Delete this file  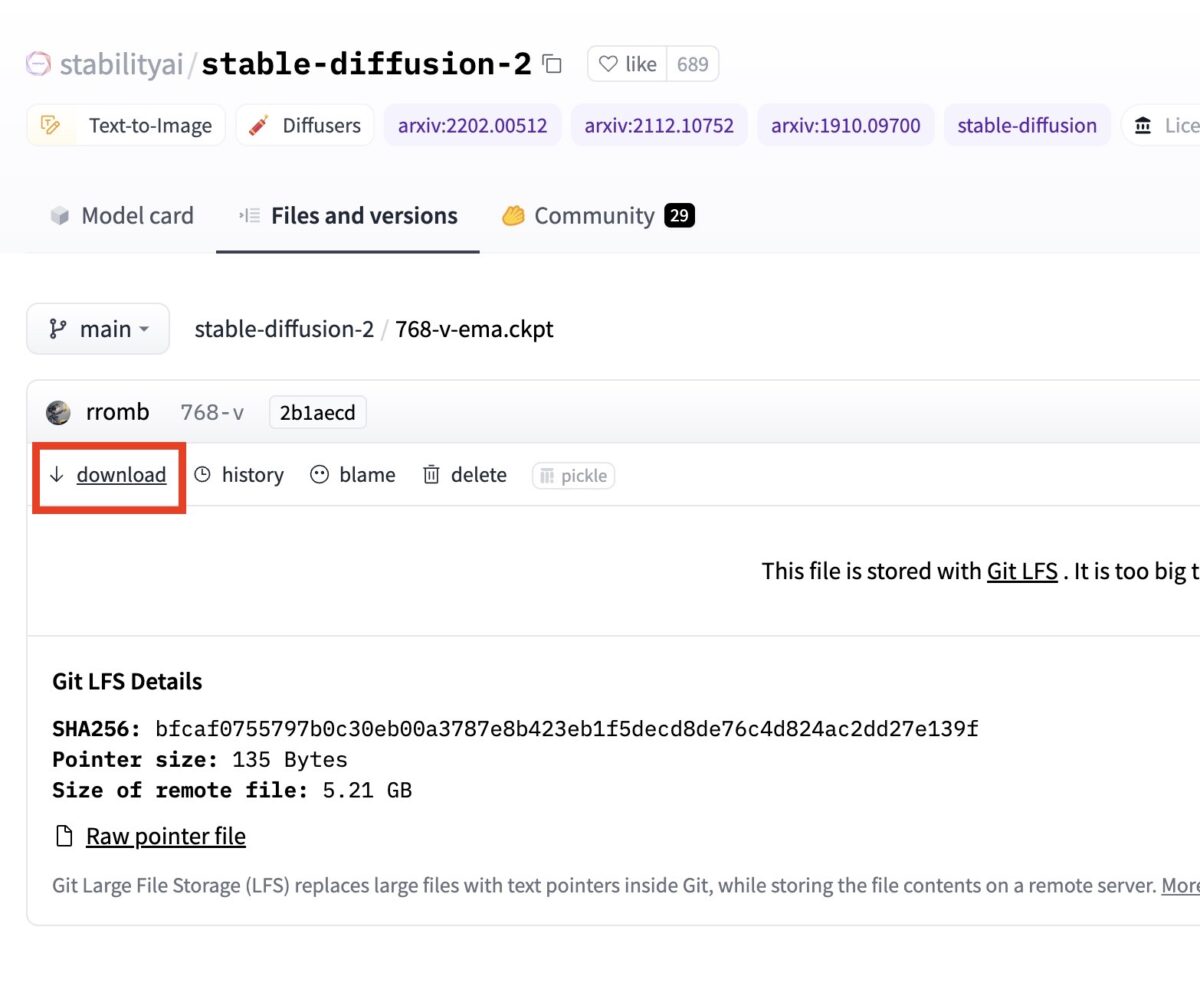click(x=464, y=475)
